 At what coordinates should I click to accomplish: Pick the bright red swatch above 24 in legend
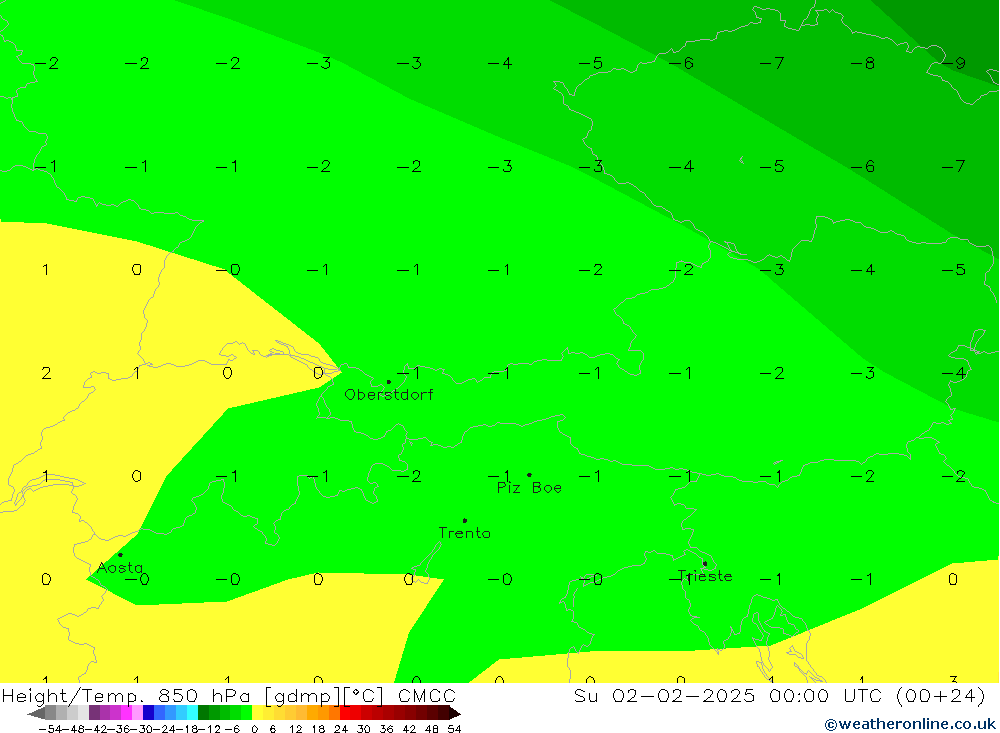345,714
